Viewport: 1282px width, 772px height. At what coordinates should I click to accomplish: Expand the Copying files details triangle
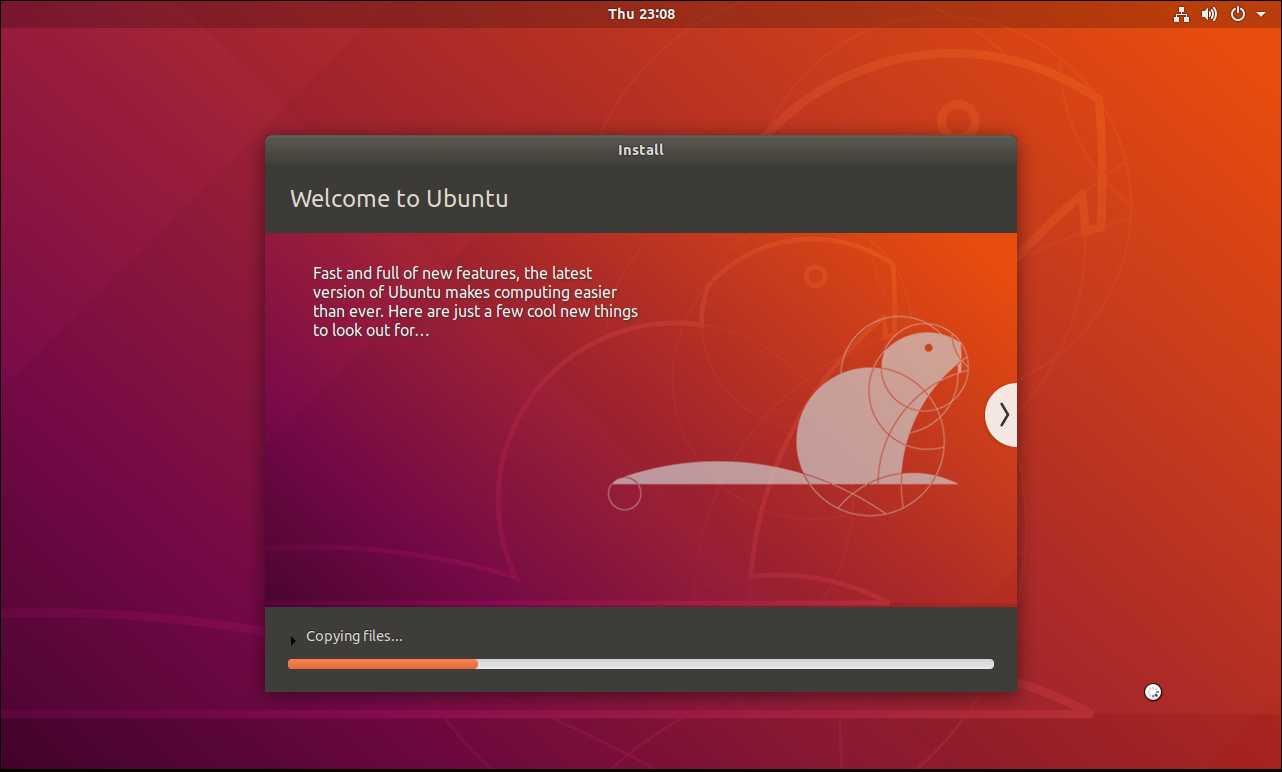point(293,640)
